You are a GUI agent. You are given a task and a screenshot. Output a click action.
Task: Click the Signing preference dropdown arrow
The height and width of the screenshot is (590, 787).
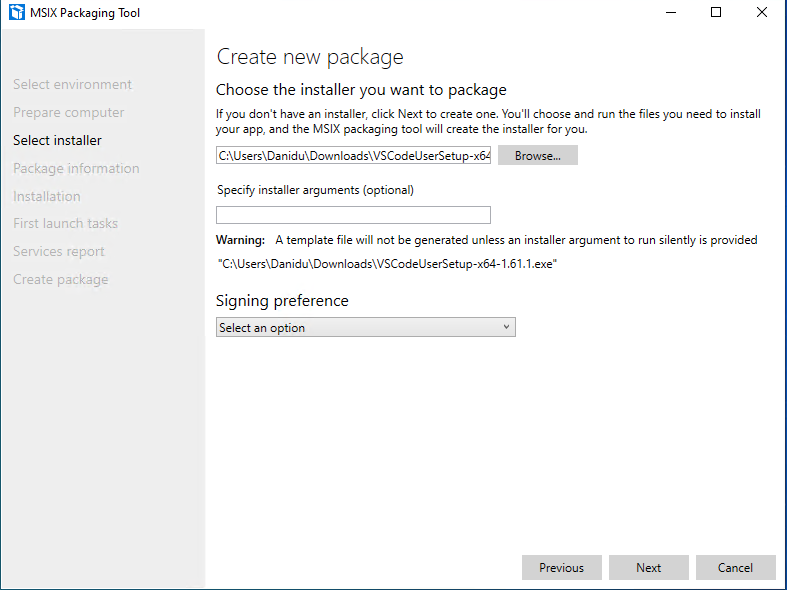click(506, 327)
